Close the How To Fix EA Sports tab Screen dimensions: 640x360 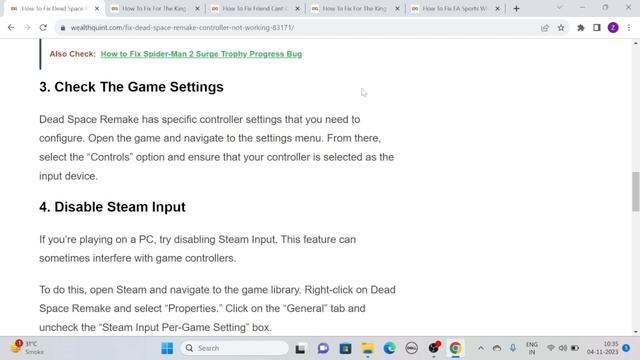498,9
